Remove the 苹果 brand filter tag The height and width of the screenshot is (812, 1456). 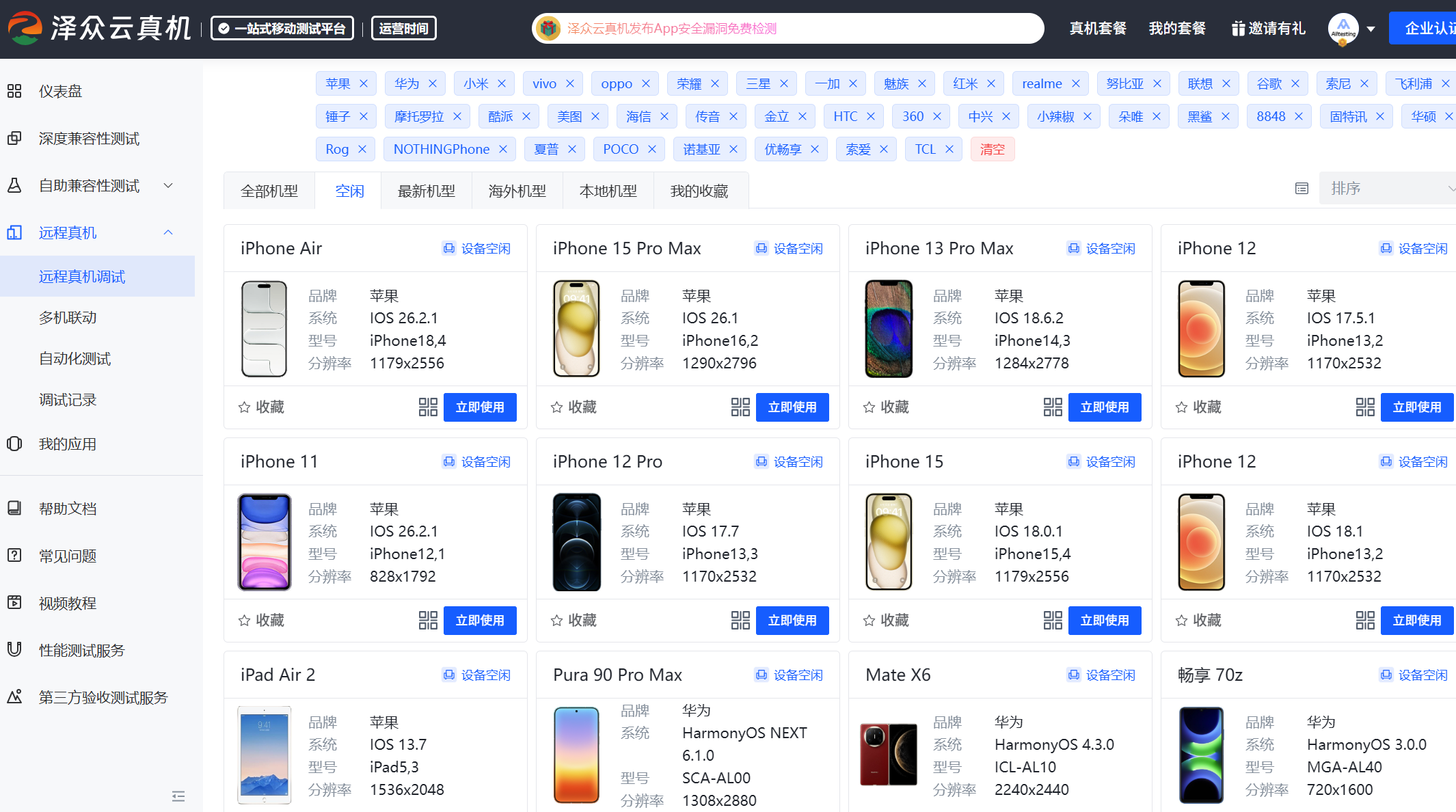pos(364,83)
